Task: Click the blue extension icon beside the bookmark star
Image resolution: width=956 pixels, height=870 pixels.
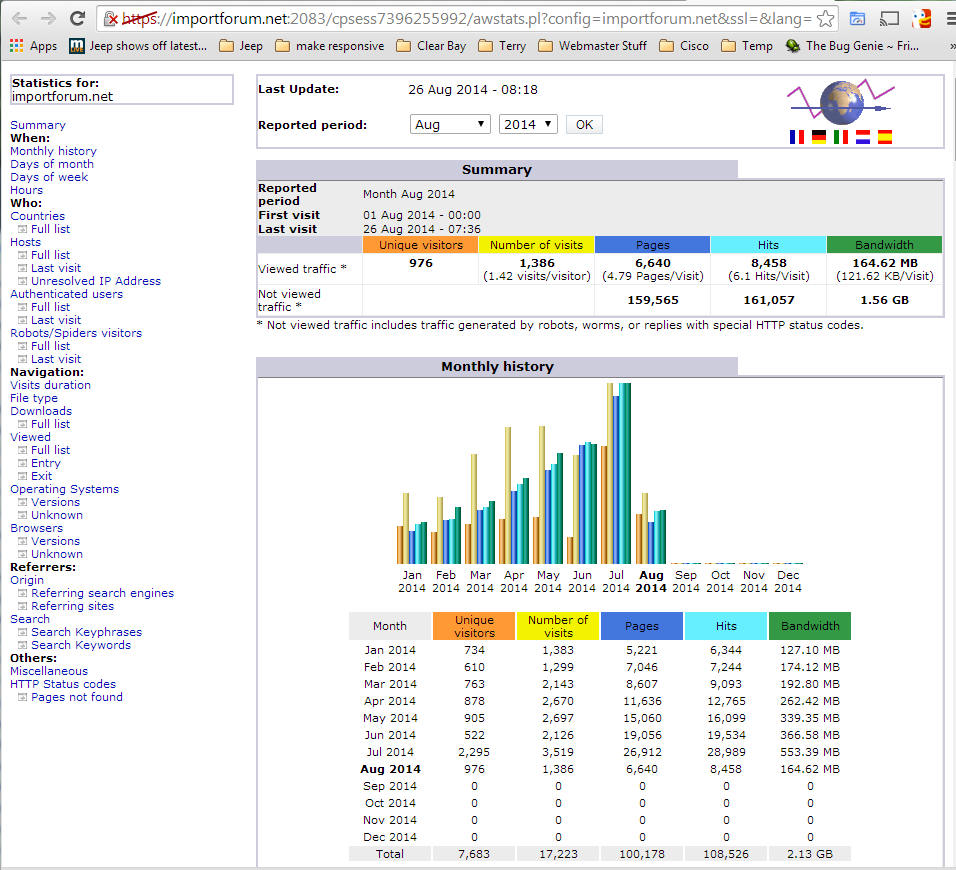Action: 857,19
